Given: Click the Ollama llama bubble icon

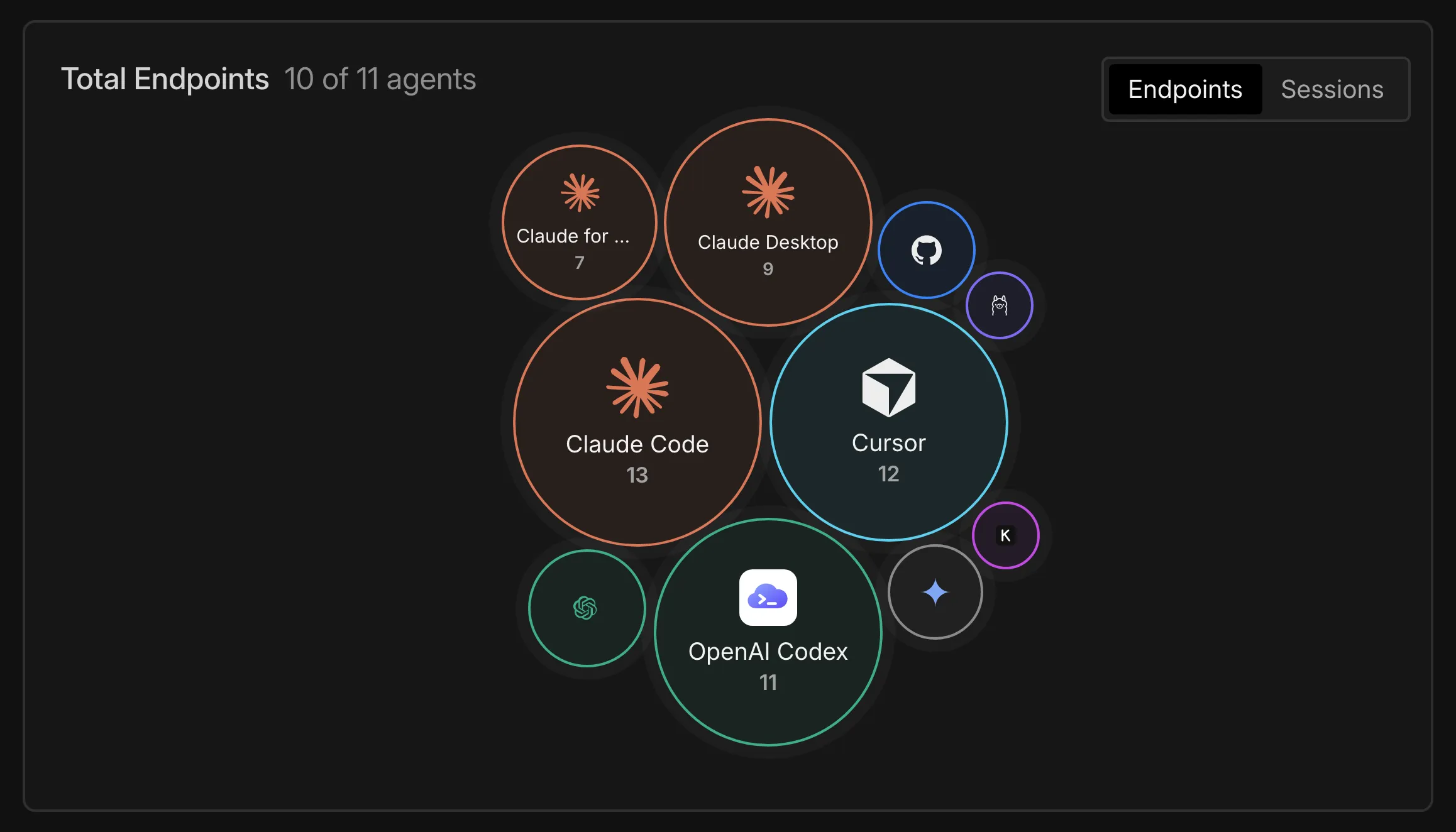Looking at the screenshot, I should (1000, 305).
